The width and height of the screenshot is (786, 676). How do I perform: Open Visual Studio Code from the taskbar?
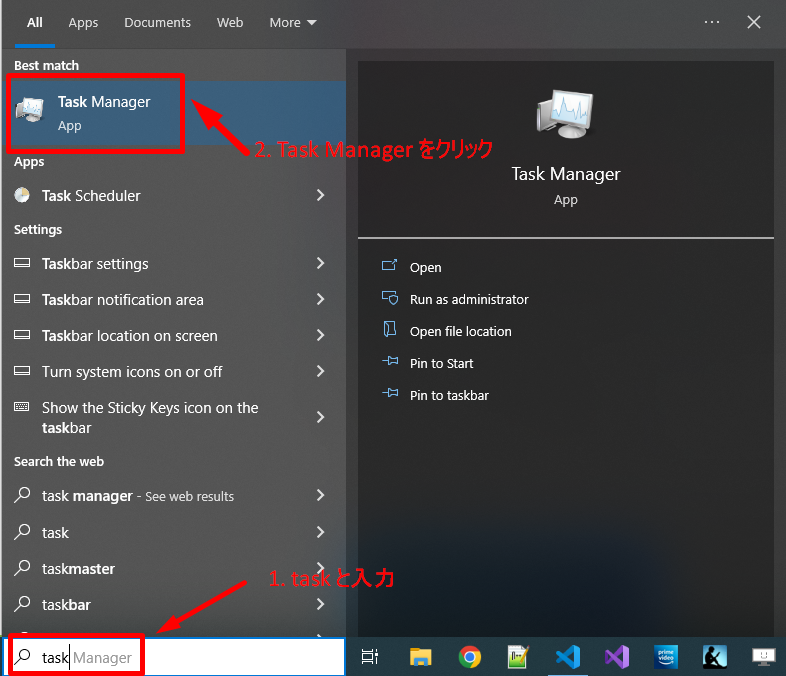coord(567,656)
